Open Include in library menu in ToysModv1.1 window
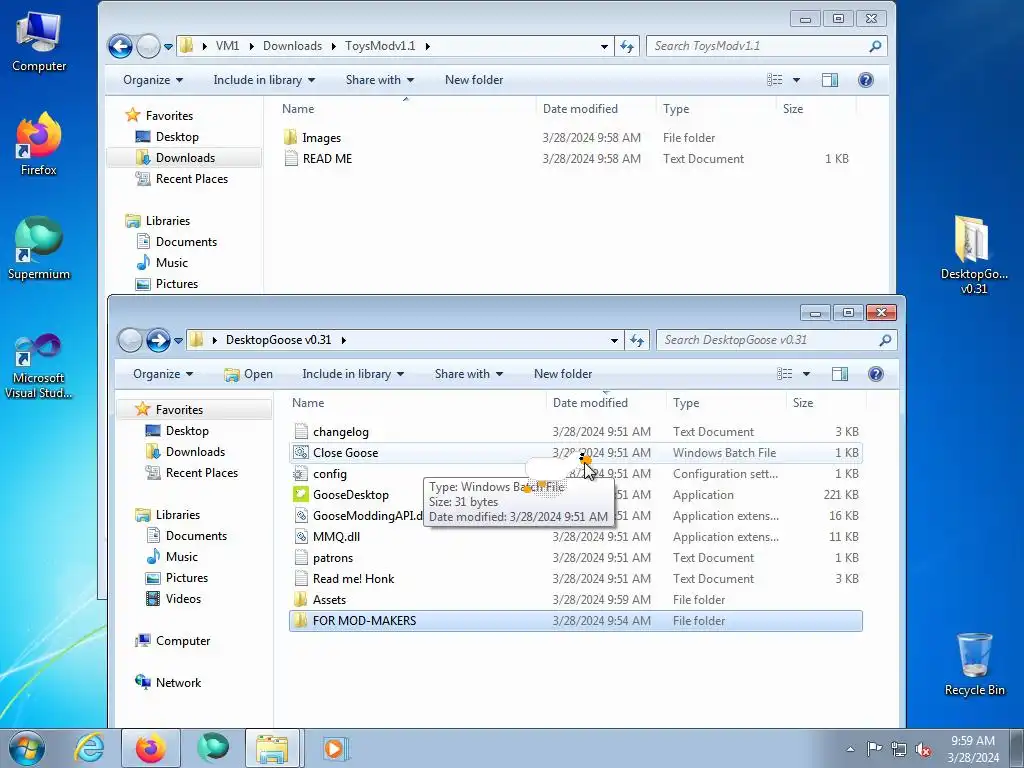The width and height of the screenshot is (1024, 768). (264, 80)
